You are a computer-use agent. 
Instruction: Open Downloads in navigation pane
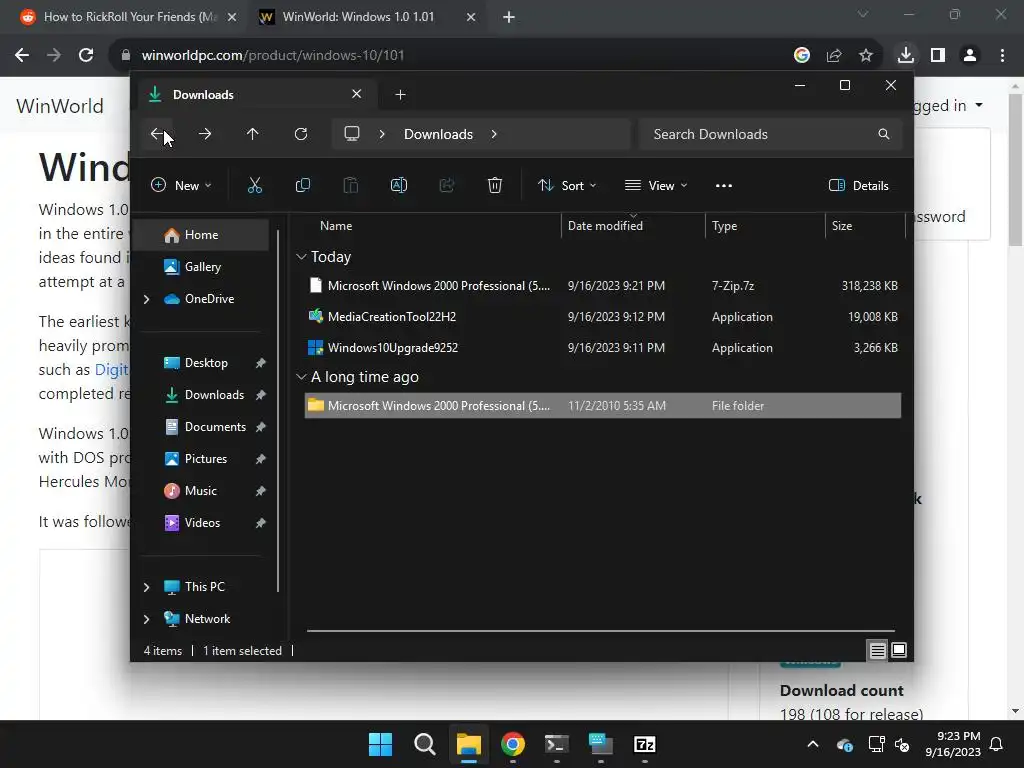(x=214, y=394)
